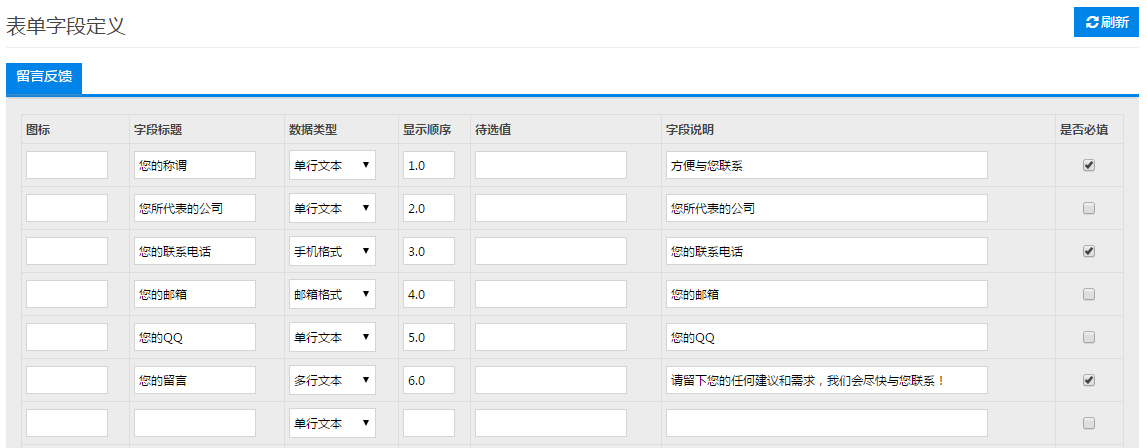
Task: Click icon field in 您的称谓 row
Action: click(67, 165)
